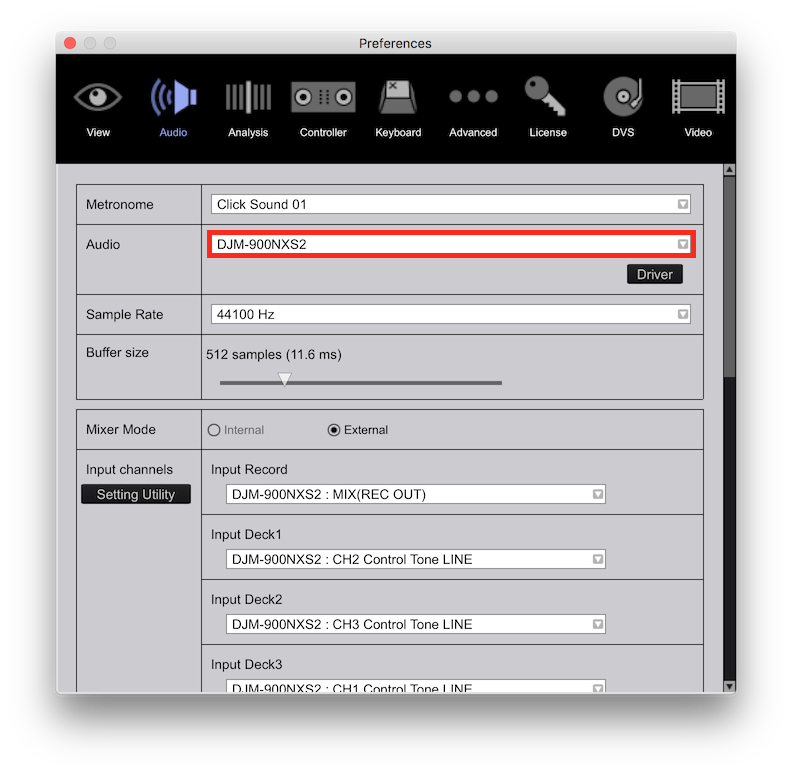Open the Metronome Click Sound 01 dropdown

tap(451, 204)
